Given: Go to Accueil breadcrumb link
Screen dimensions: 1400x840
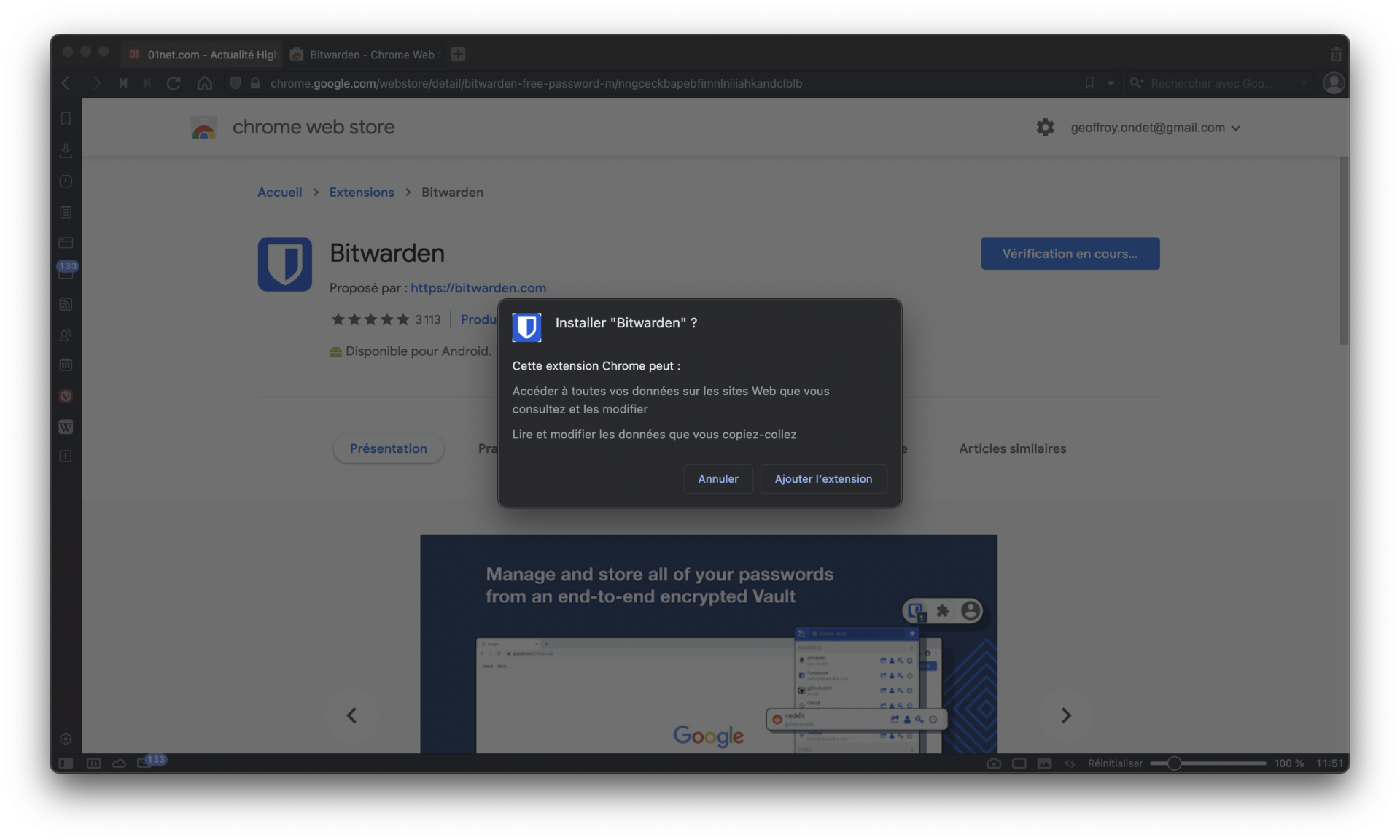Looking at the screenshot, I should pyautogui.click(x=279, y=192).
